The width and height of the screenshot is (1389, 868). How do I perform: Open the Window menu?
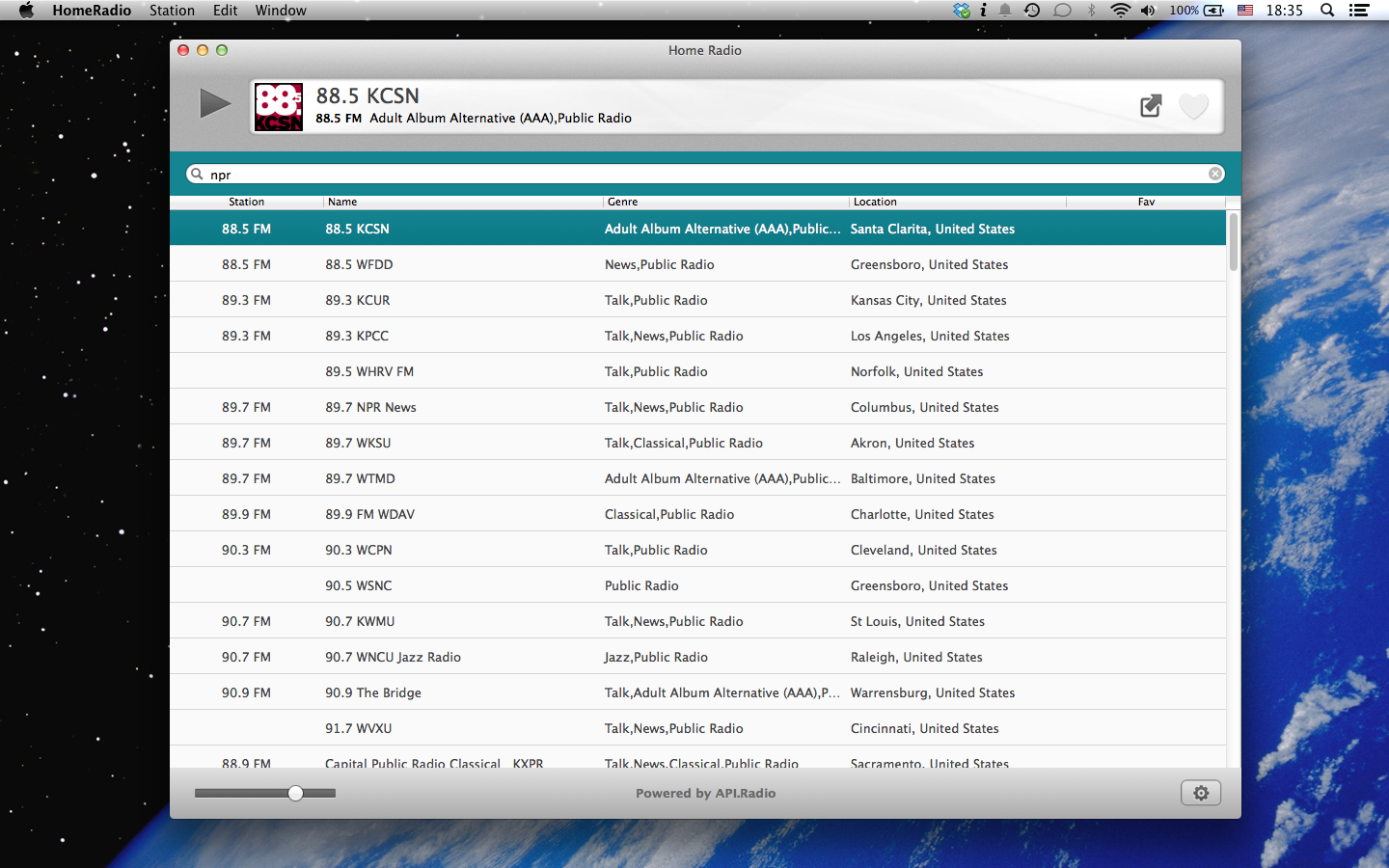[281, 11]
